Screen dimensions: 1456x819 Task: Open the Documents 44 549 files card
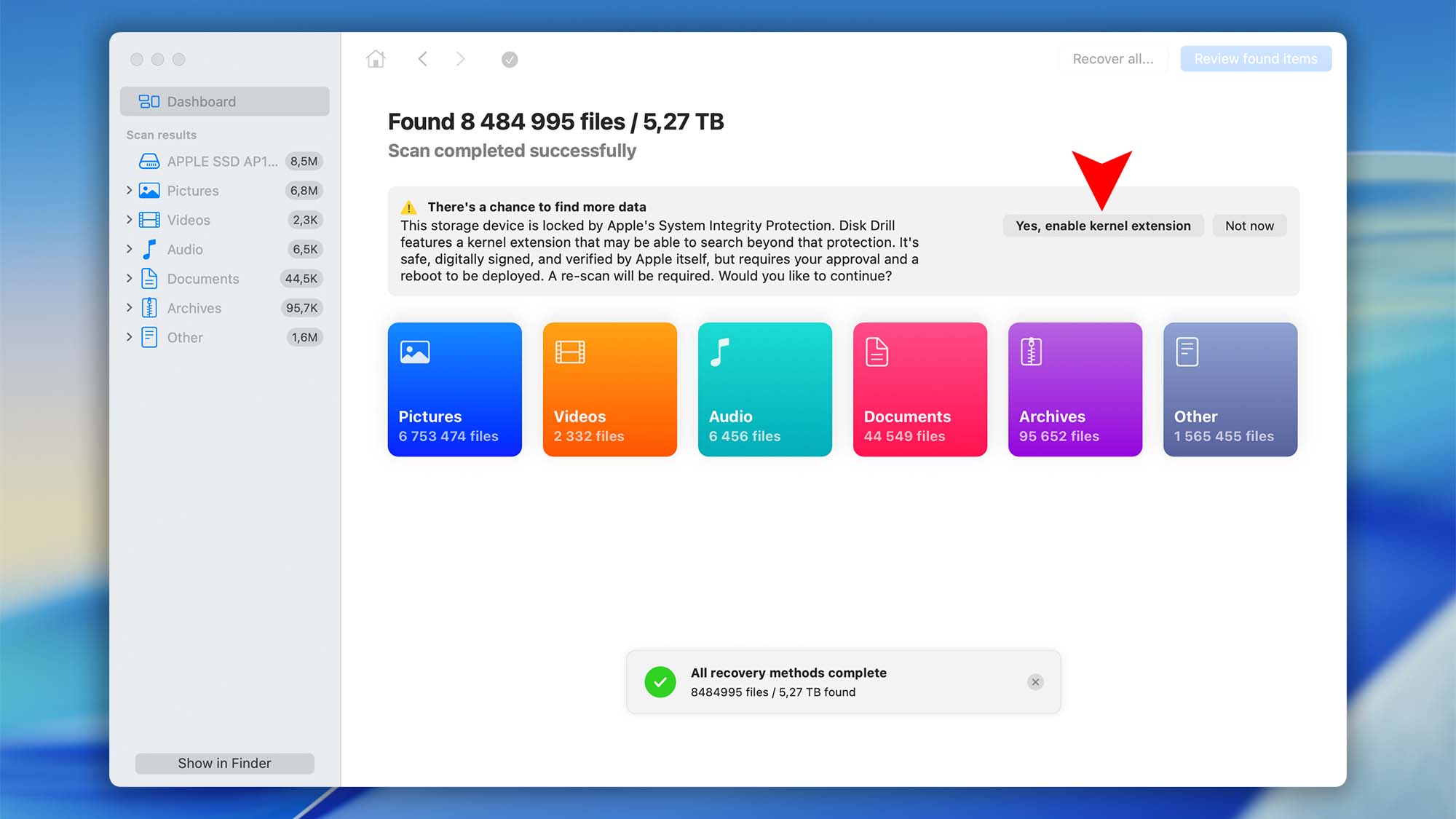(920, 389)
